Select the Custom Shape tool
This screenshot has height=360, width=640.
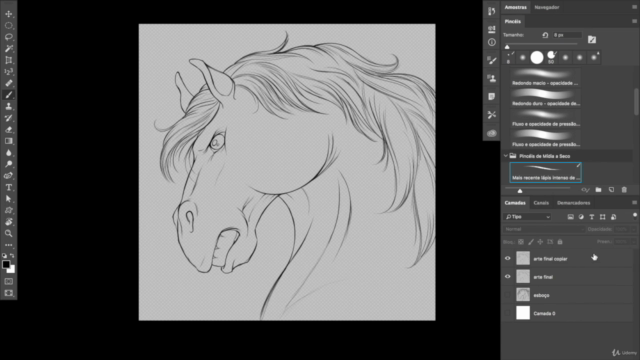tap(9, 210)
